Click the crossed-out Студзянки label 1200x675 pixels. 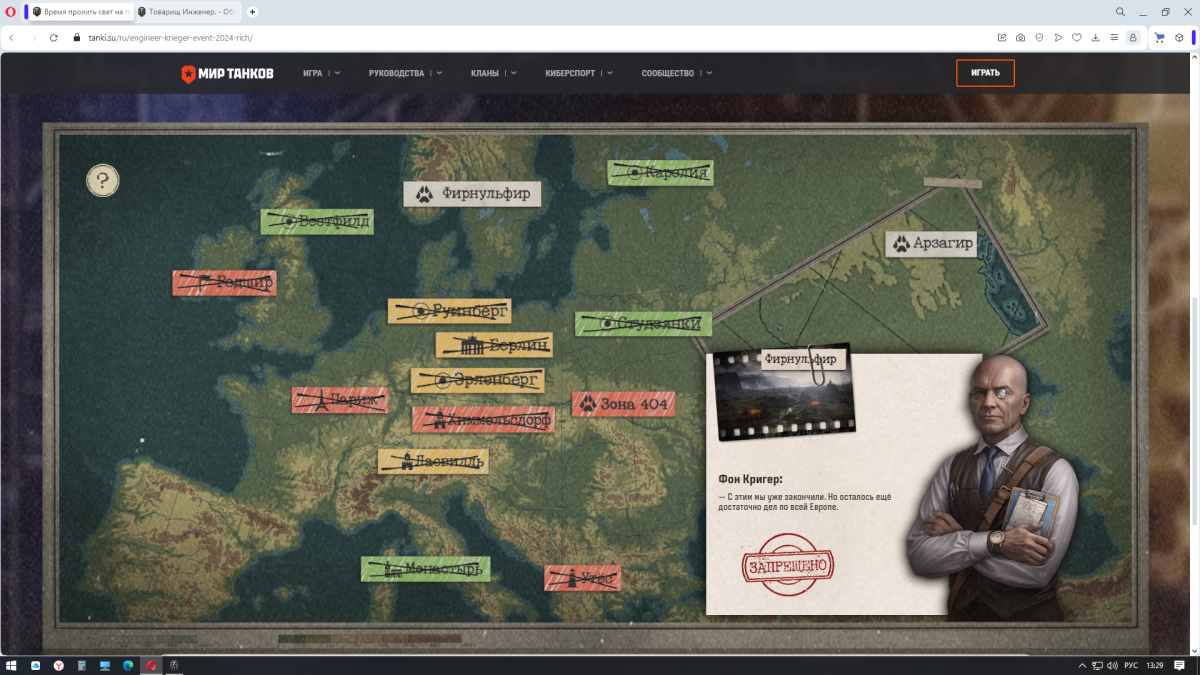coord(643,324)
